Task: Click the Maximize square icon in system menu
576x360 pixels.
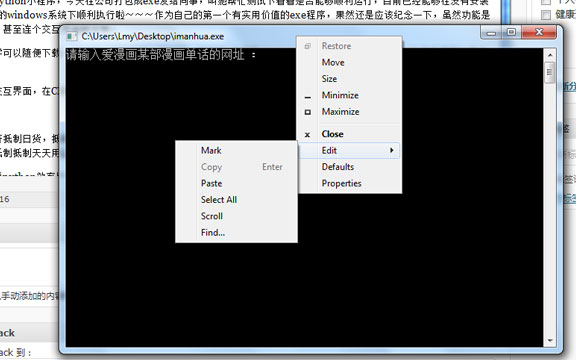Action: click(308, 112)
